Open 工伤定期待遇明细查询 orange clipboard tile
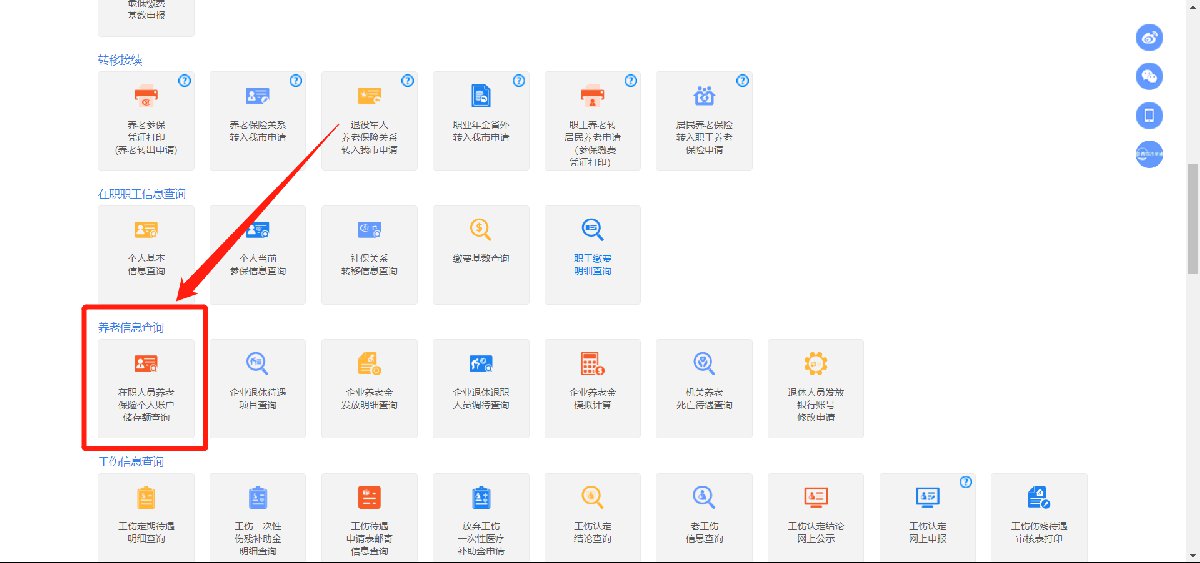 (x=147, y=518)
